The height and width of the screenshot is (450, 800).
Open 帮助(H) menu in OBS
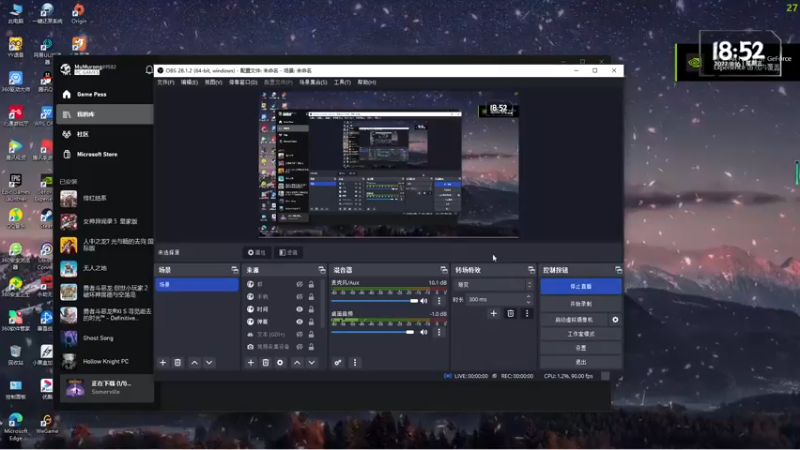(x=366, y=82)
